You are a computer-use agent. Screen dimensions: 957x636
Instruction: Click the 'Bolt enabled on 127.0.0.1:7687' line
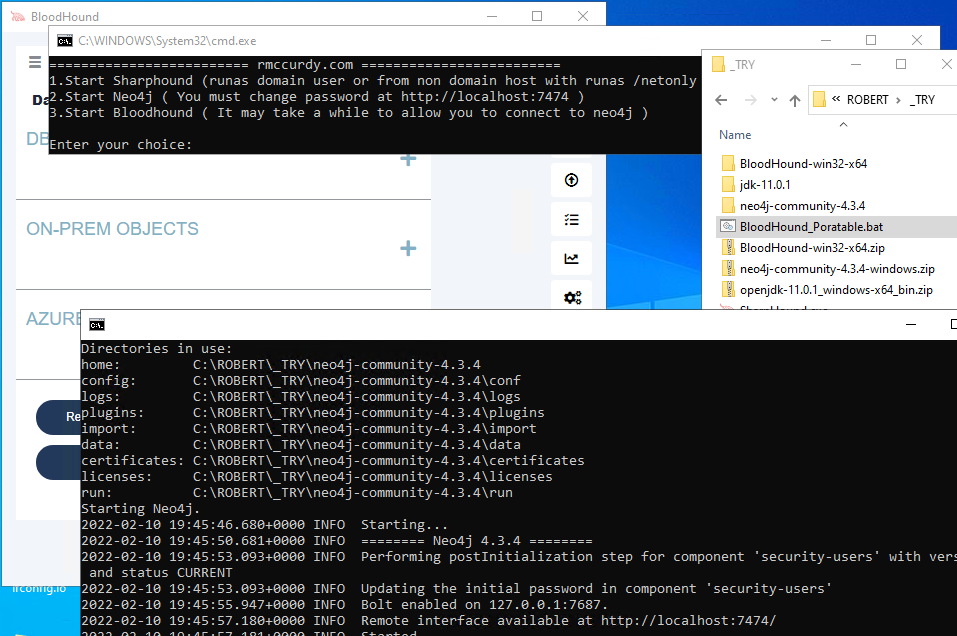[344, 604]
